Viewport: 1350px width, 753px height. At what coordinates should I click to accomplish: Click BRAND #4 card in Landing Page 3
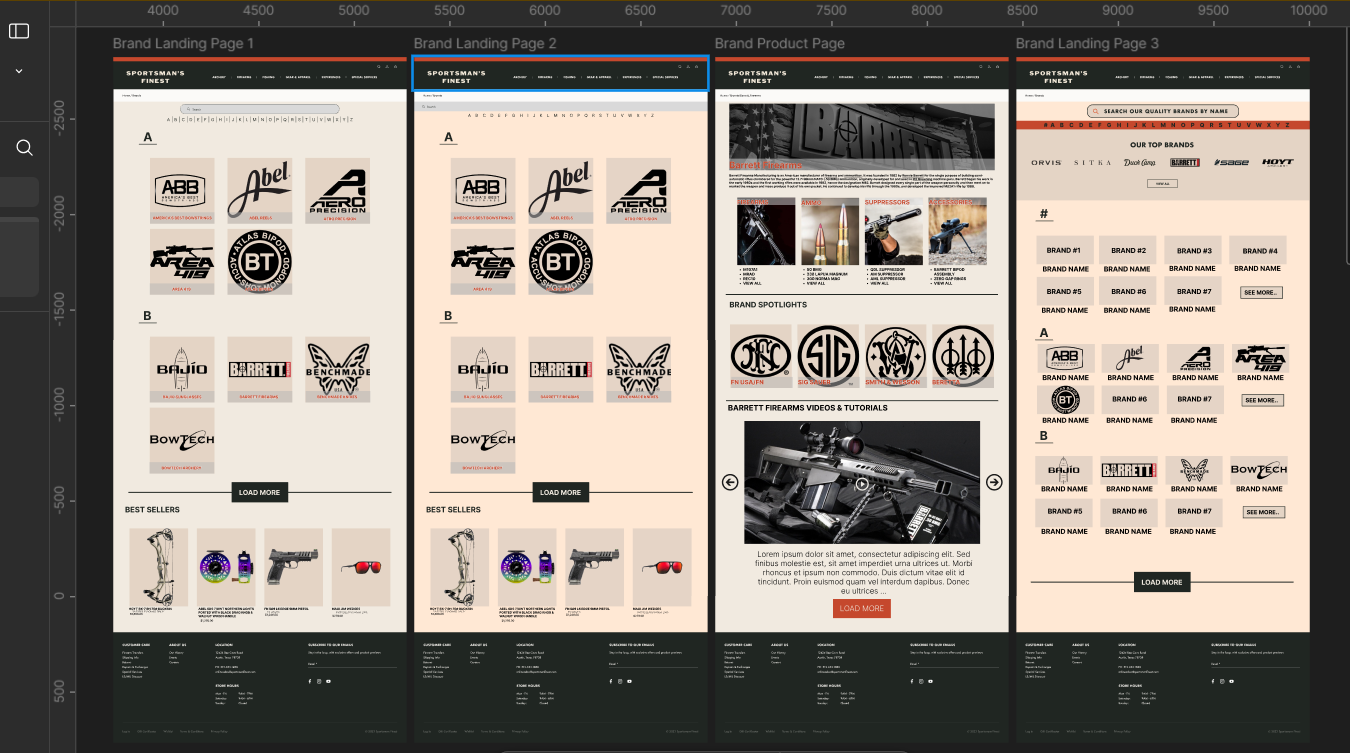click(1260, 251)
